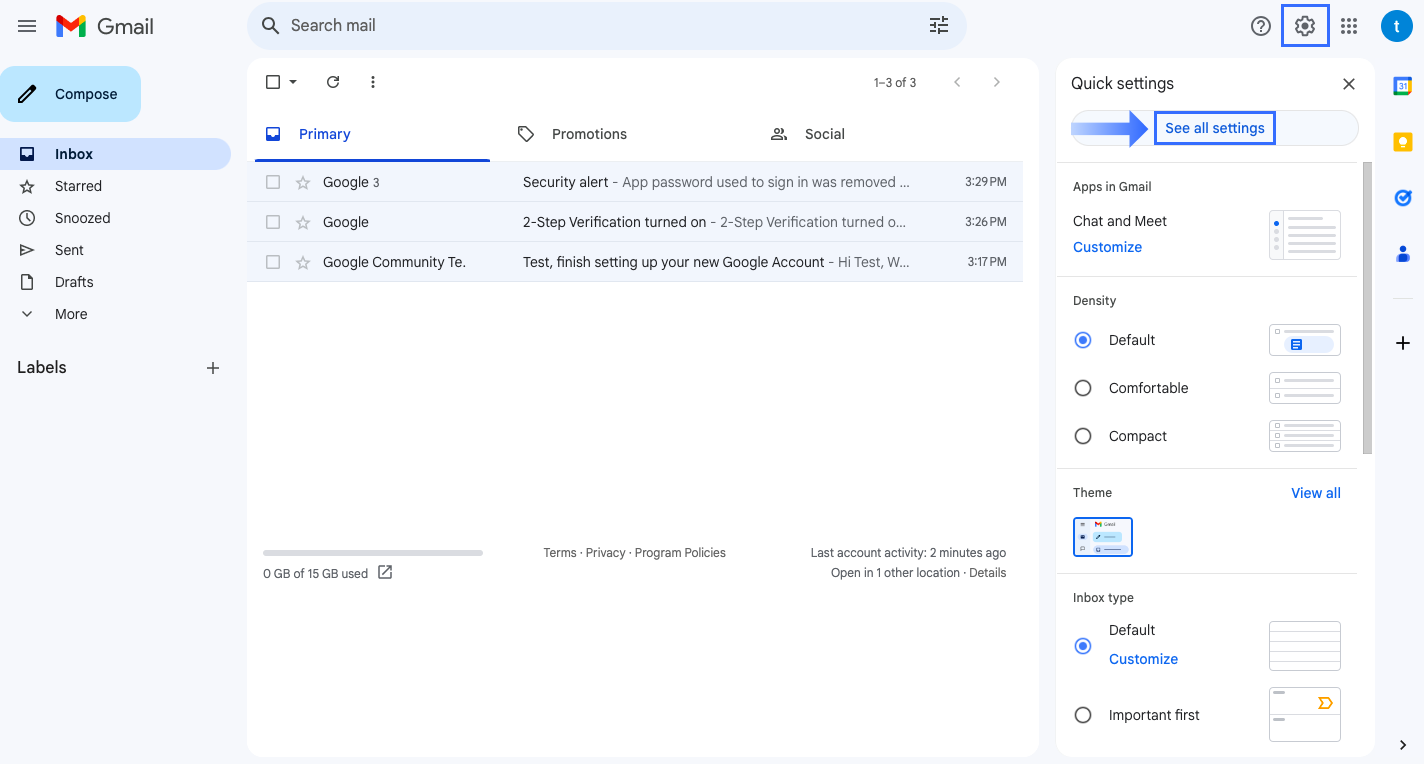Check the checkbox for the Google Community email
Image resolution: width=1424 pixels, height=764 pixels.
click(272, 261)
